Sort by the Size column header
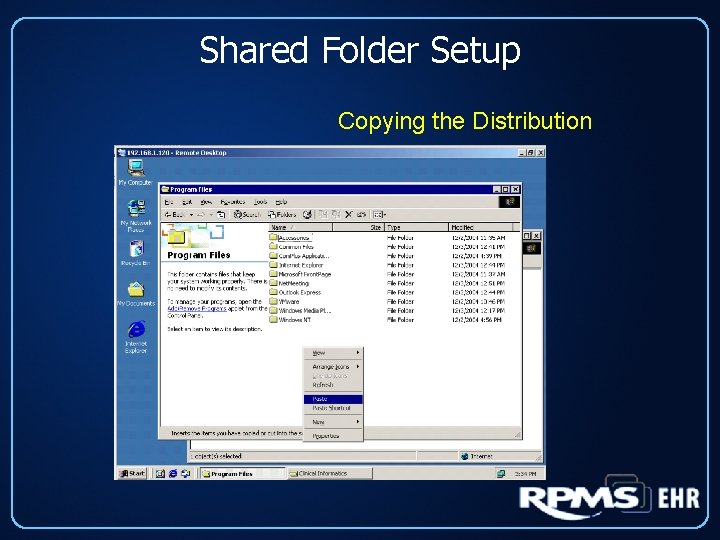720x540 pixels. click(x=358, y=227)
